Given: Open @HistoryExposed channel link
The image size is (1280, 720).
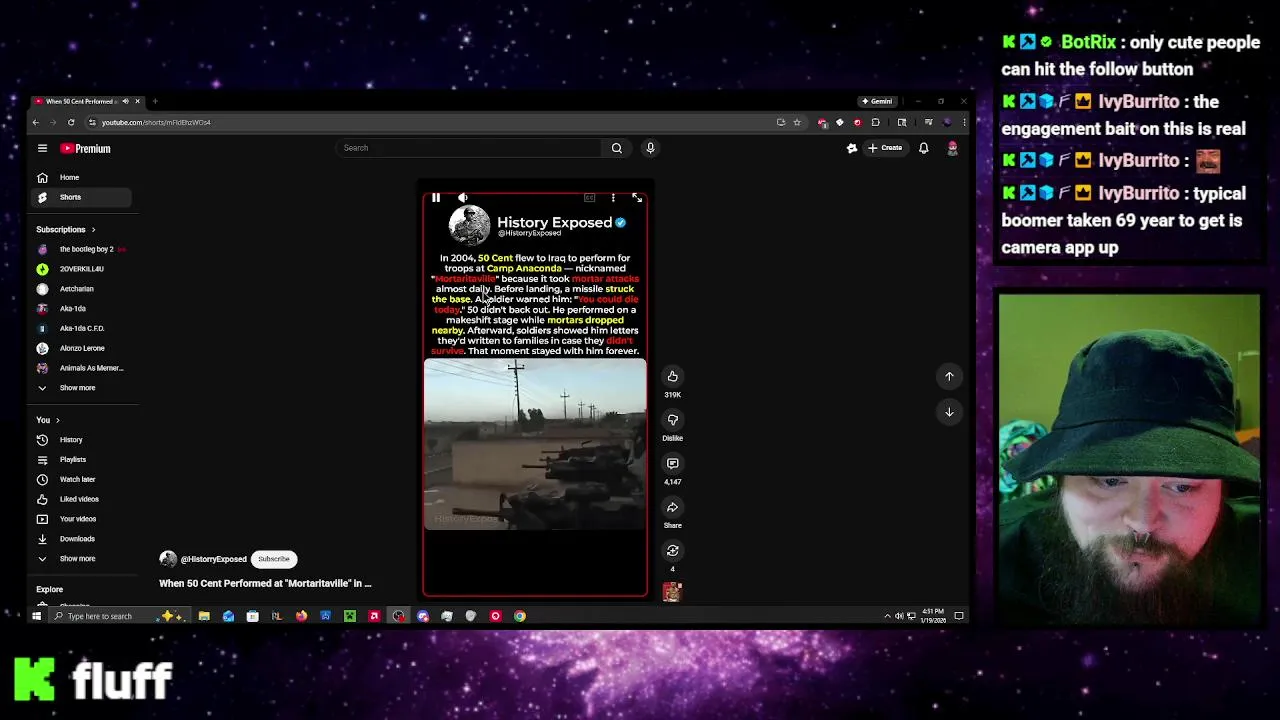Looking at the screenshot, I should tap(213, 559).
